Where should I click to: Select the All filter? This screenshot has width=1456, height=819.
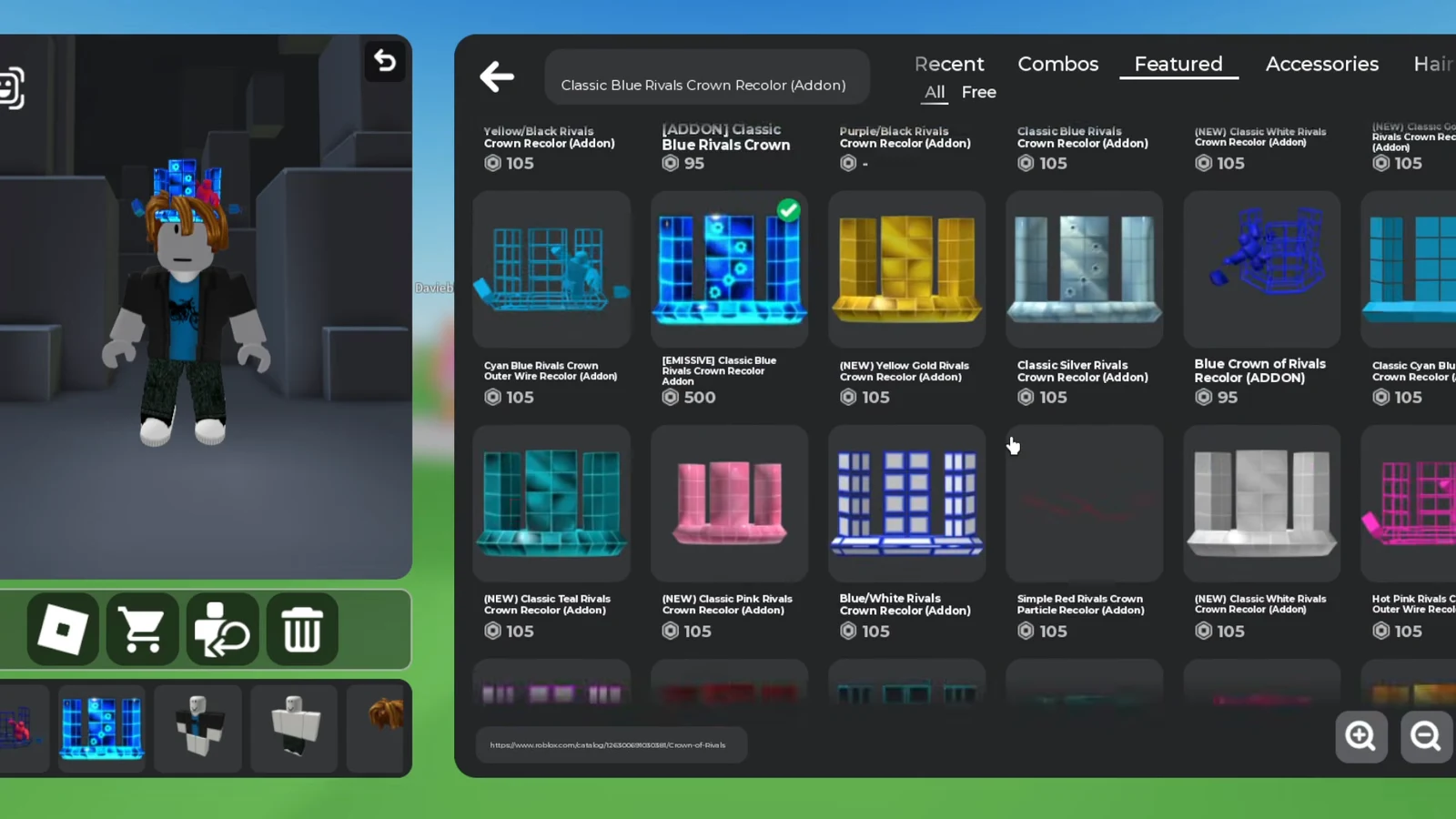pyautogui.click(x=935, y=92)
